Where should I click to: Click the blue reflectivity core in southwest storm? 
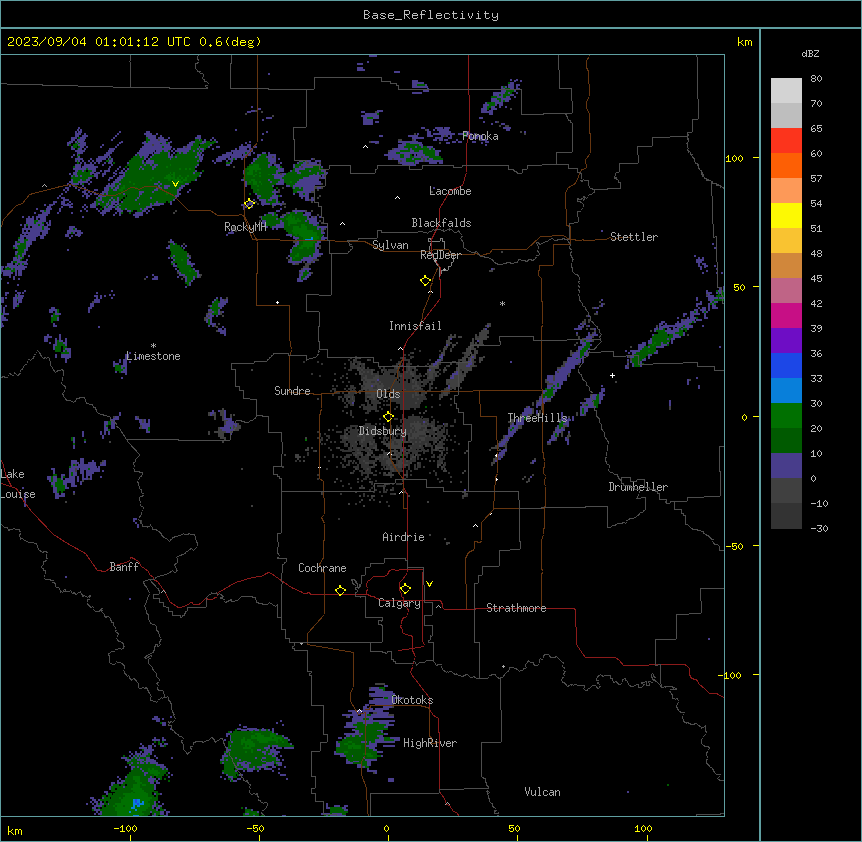[x=137, y=804]
